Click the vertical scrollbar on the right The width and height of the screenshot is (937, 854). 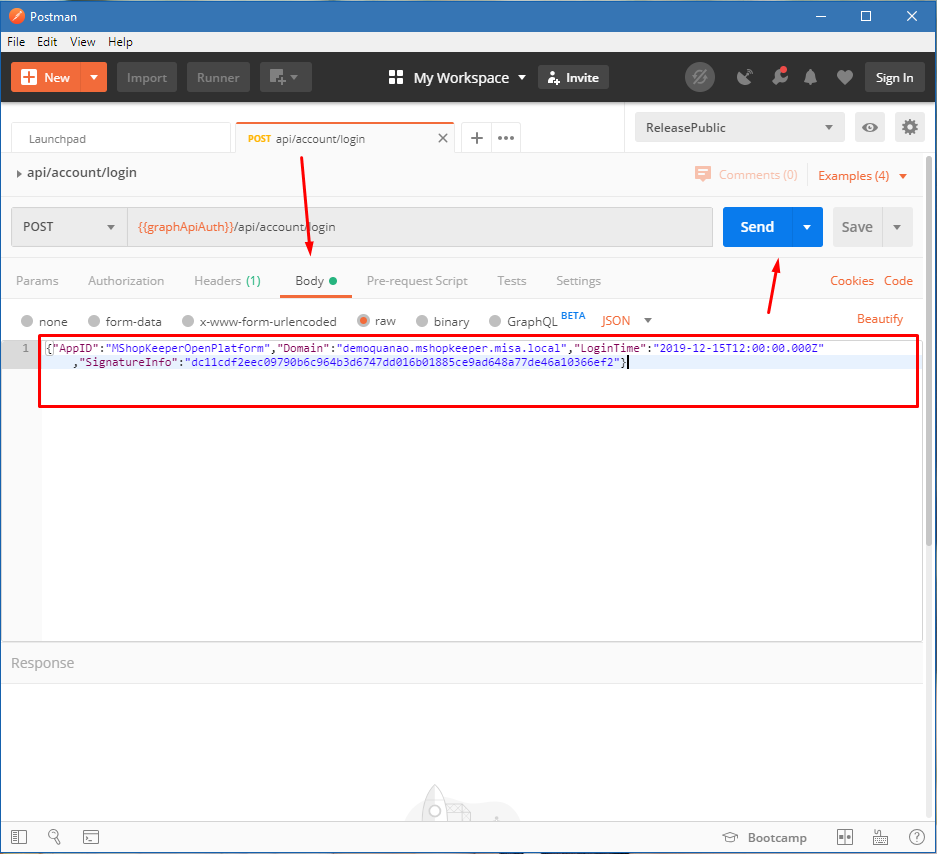click(x=929, y=350)
